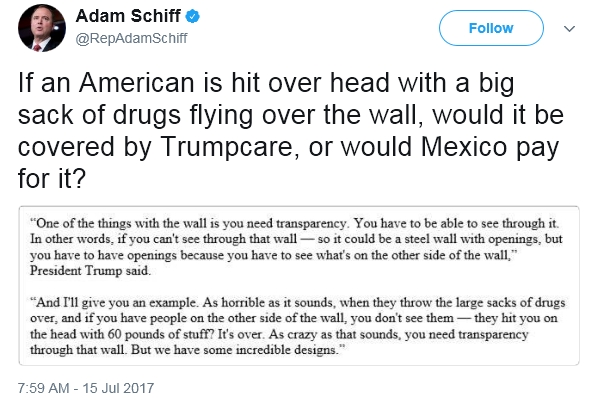Click "for it?" at the tweet's end

click(x=52, y=179)
